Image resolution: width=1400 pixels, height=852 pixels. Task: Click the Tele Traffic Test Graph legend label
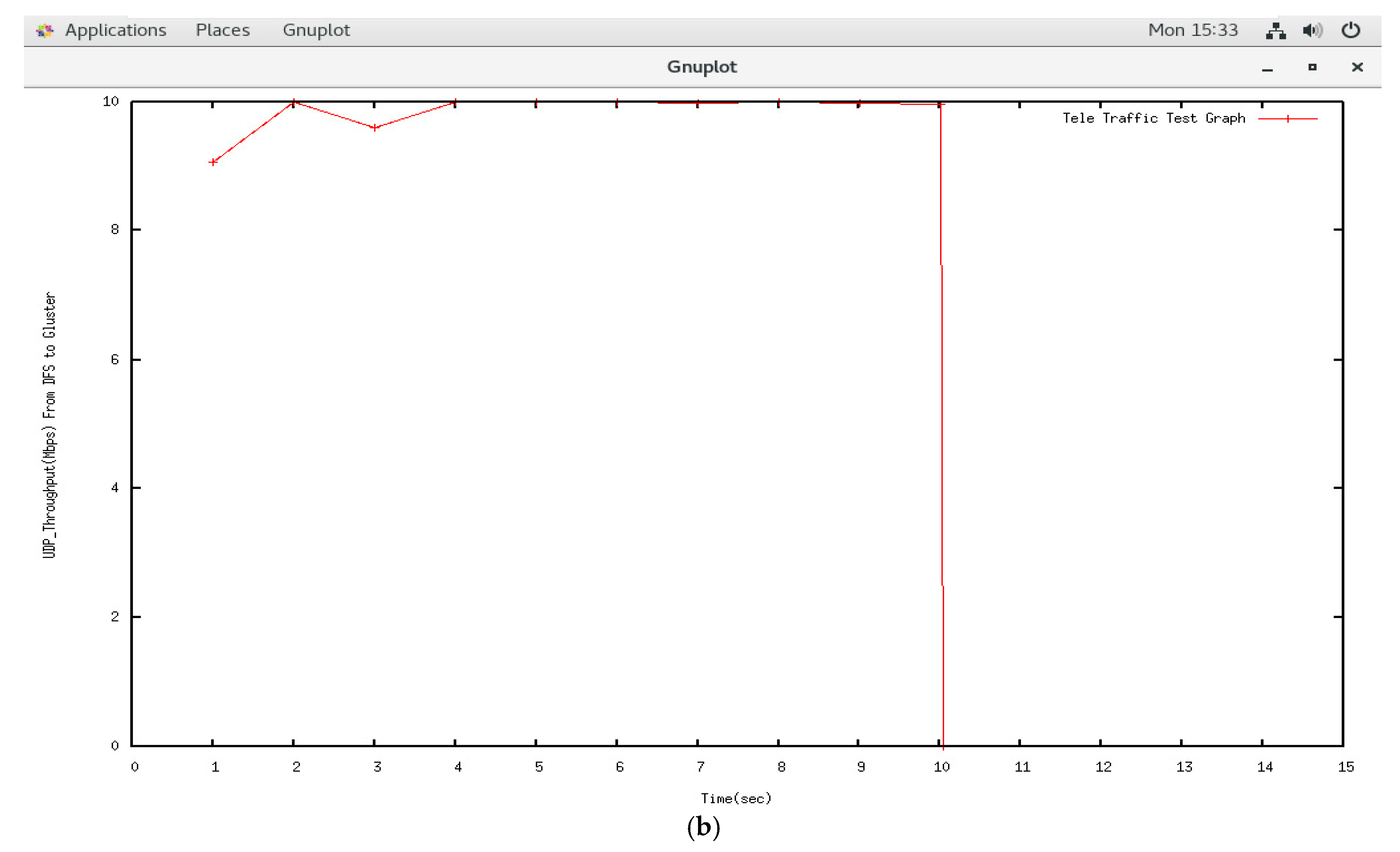(x=1154, y=118)
